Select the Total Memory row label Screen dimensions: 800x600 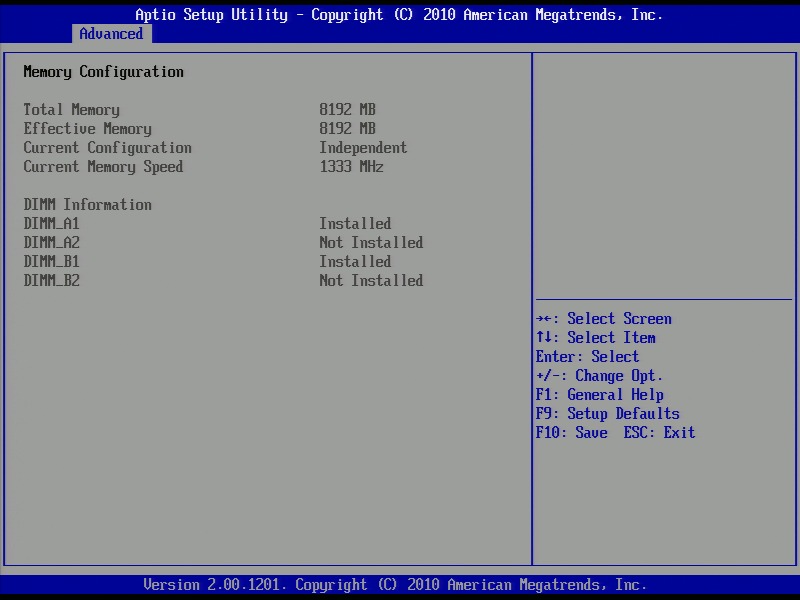pyautogui.click(x=71, y=110)
